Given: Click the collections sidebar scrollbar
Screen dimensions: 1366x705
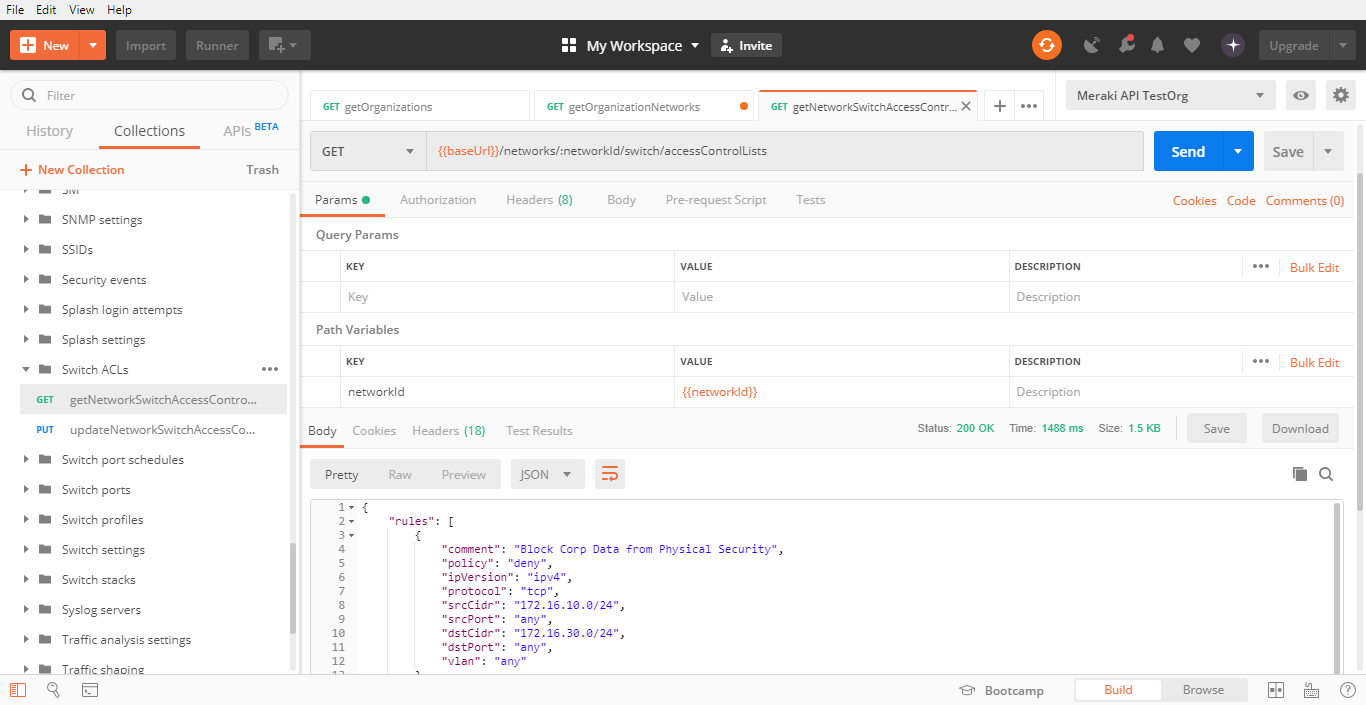Looking at the screenshot, I should tap(292, 588).
